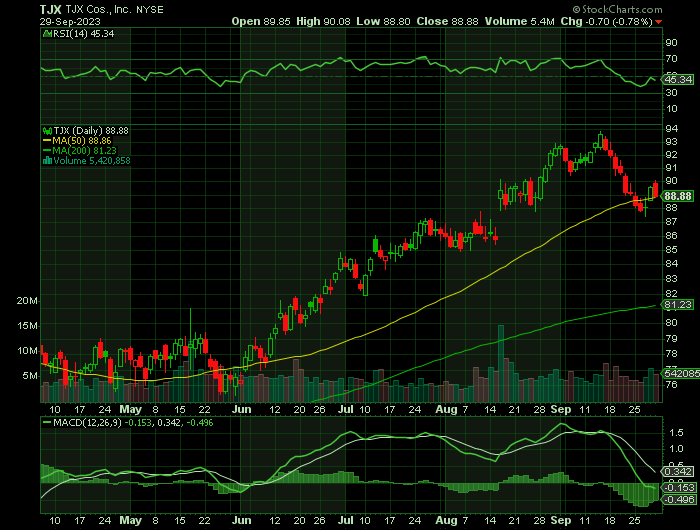Click the 'Sep' label under the MACD panel
The width and height of the screenshot is (700, 530).
point(560,521)
